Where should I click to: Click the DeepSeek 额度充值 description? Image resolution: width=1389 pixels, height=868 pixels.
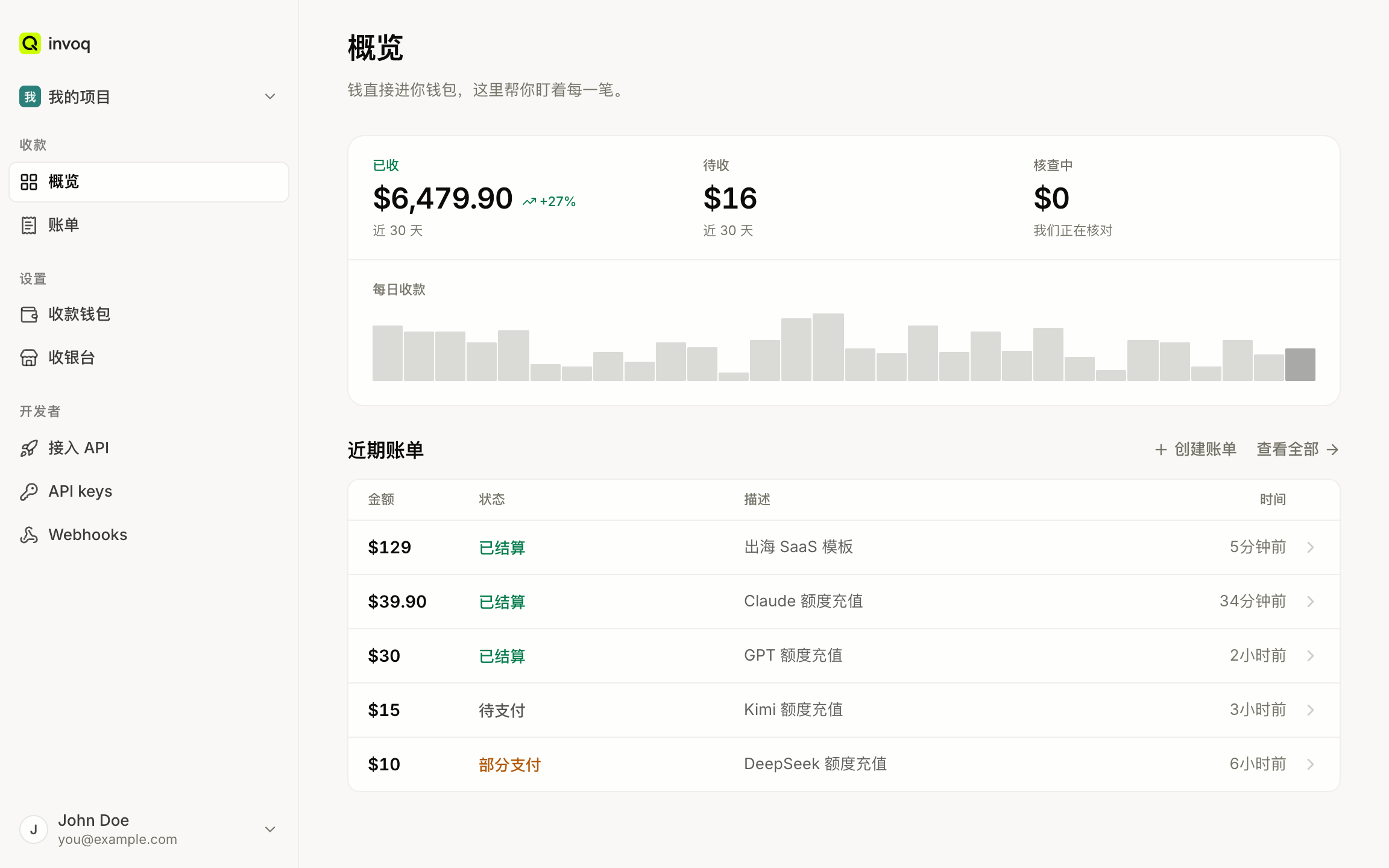[x=816, y=764]
